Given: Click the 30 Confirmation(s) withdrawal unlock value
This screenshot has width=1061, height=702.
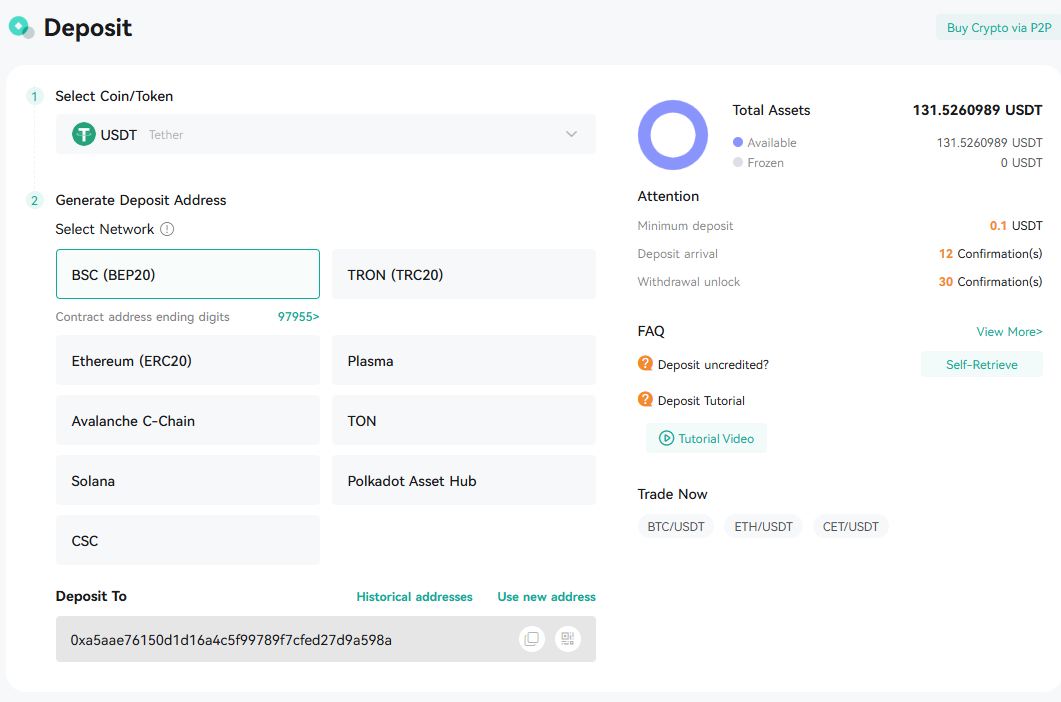Looking at the screenshot, I should tap(990, 282).
